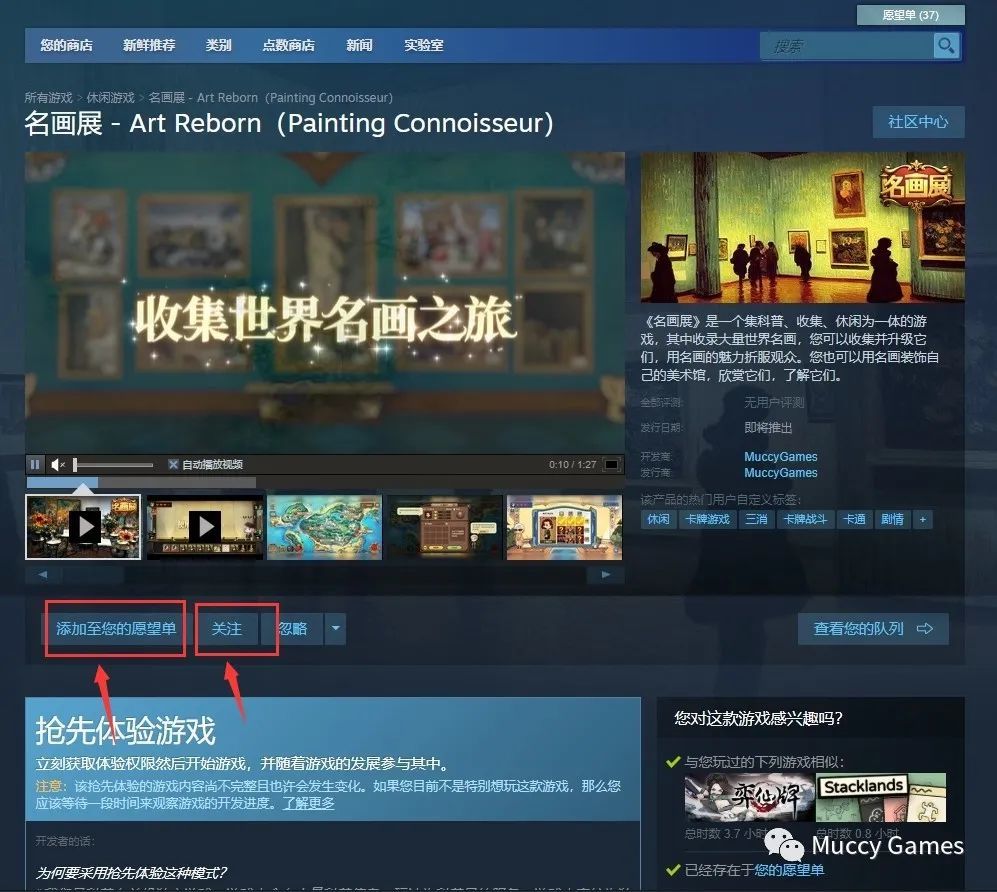Open 社区中心 community hub

[918, 121]
